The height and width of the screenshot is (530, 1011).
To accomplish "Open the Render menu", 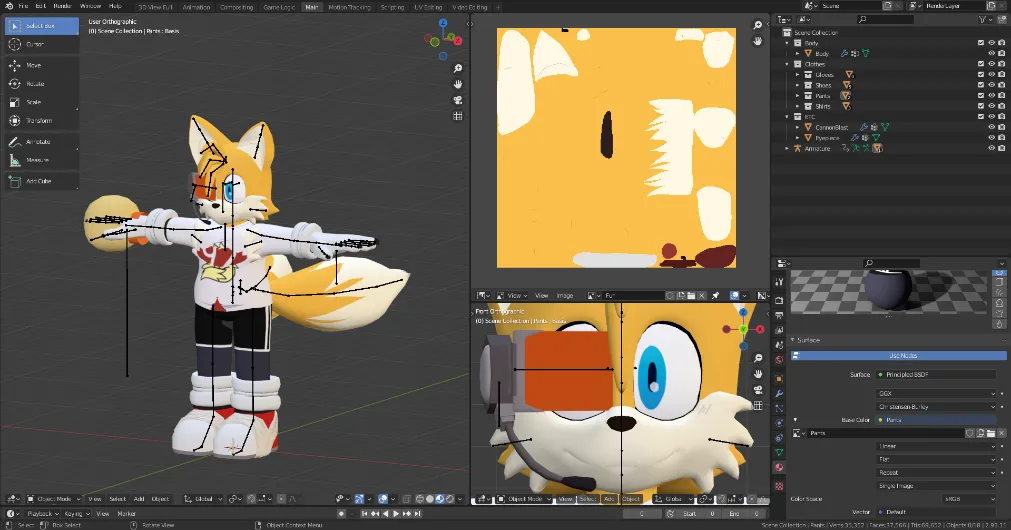I will pyautogui.click(x=62, y=6).
